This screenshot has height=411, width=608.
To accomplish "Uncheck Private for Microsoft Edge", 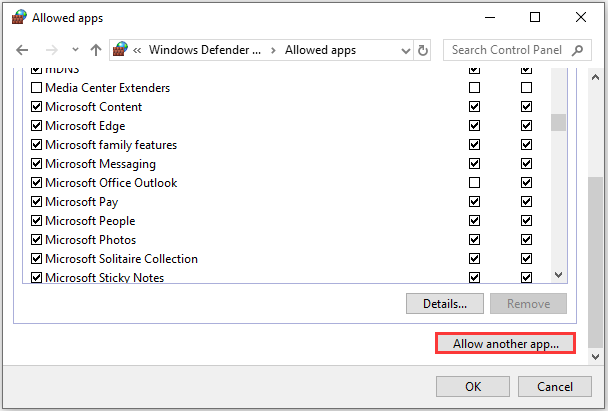I will tap(474, 126).
